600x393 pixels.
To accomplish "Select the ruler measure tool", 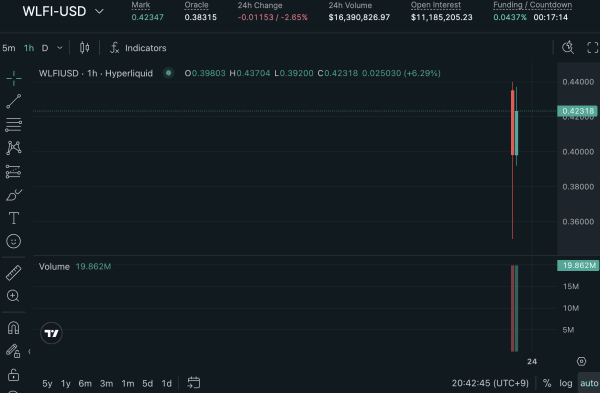I will pyautogui.click(x=14, y=273).
